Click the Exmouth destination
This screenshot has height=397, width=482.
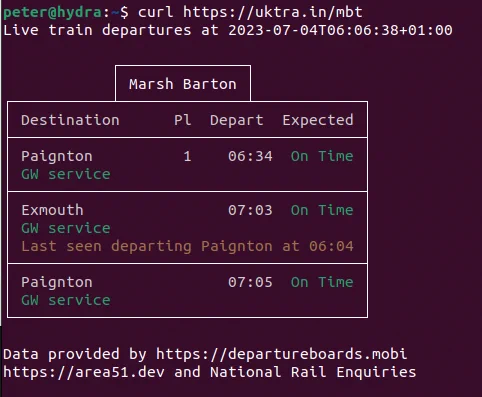click(52, 210)
